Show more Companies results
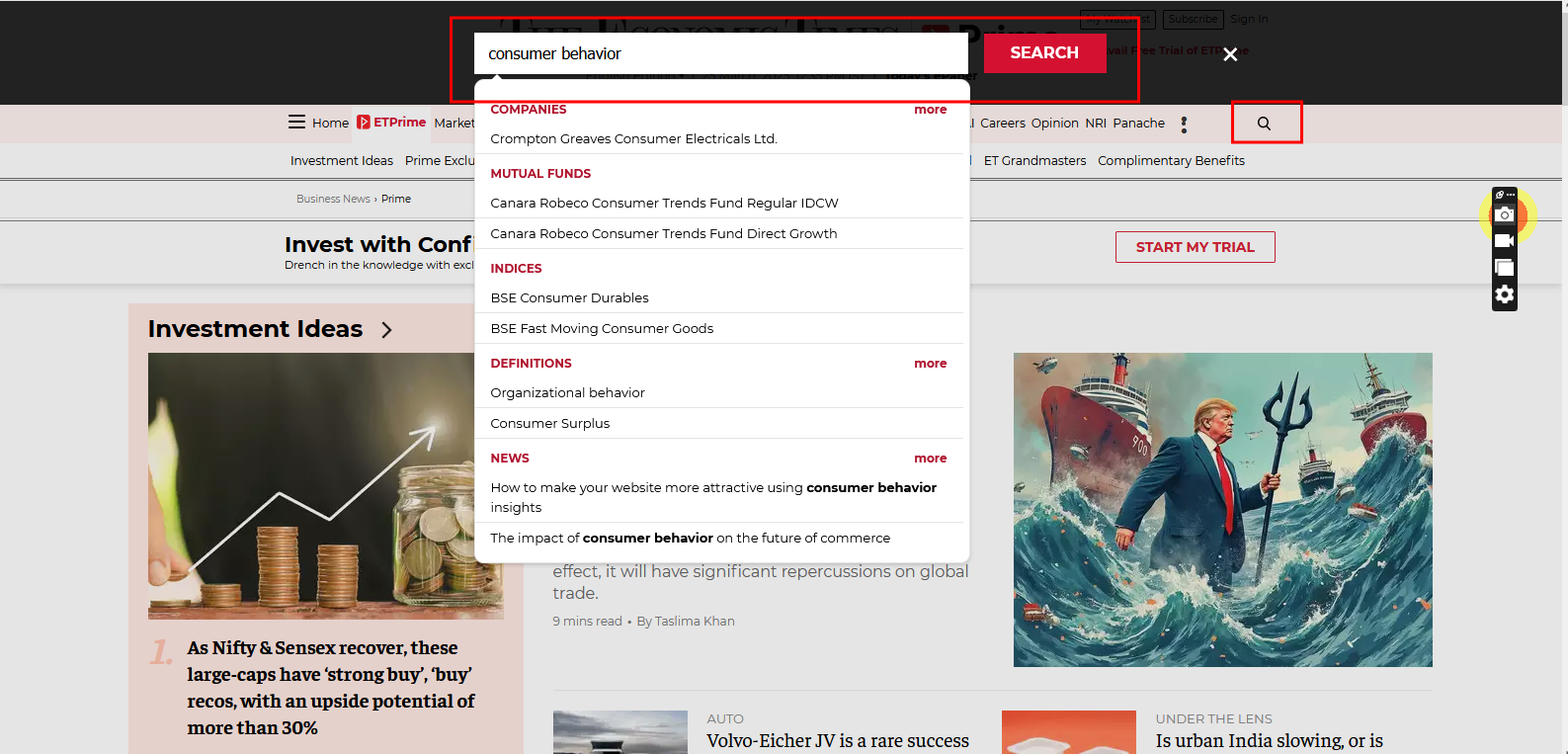Viewport: 1568px width, 754px height. point(930,110)
